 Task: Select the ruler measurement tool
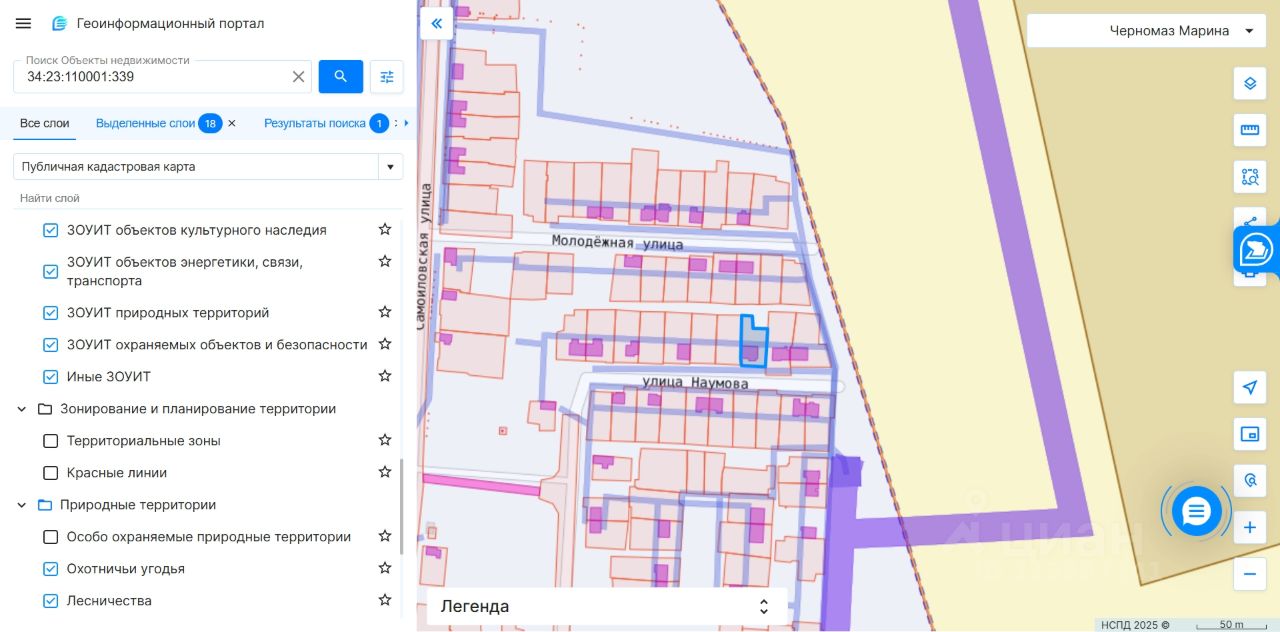[1250, 130]
